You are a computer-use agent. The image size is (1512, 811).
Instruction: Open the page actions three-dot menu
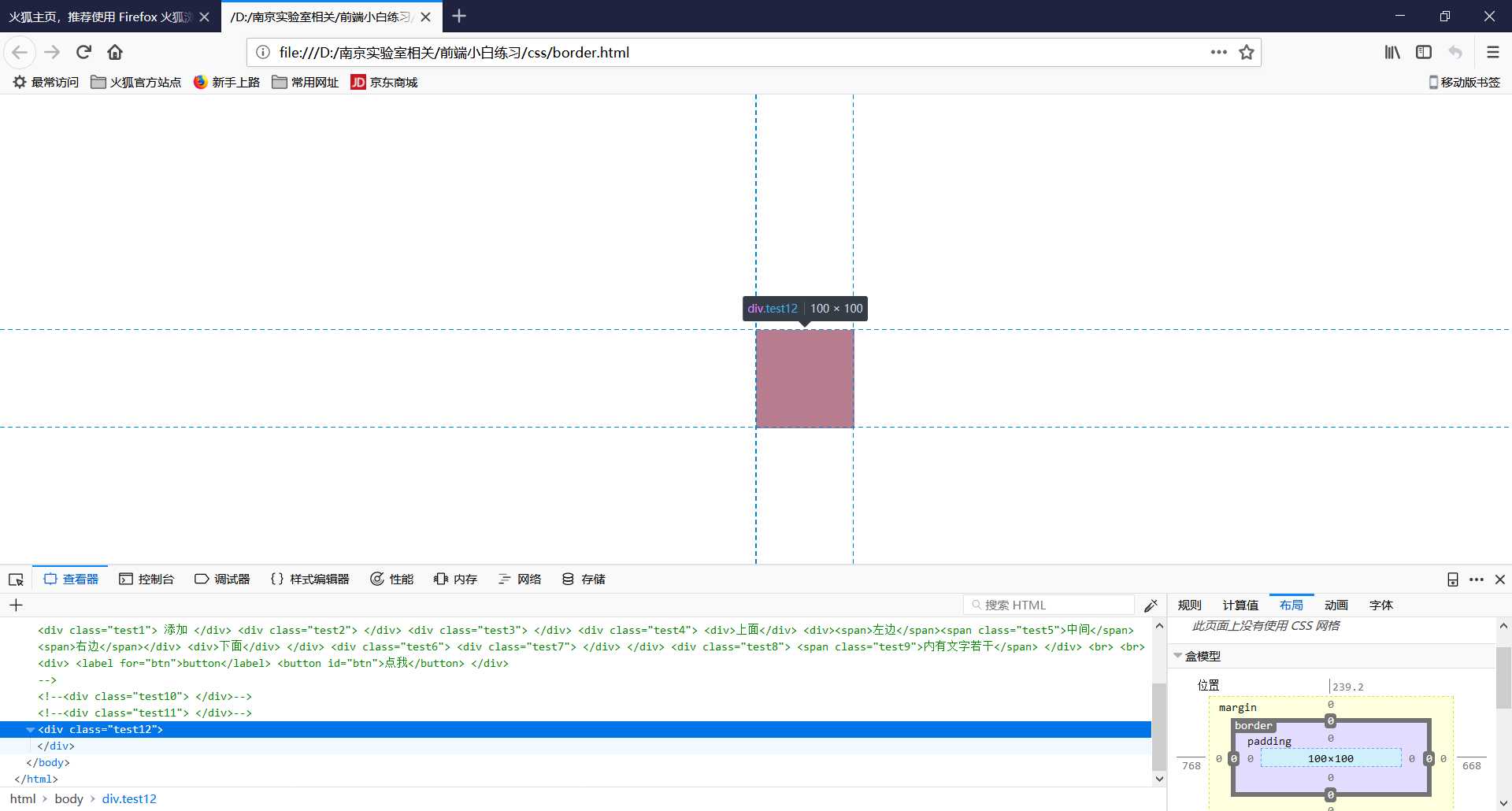click(x=1218, y=52)
